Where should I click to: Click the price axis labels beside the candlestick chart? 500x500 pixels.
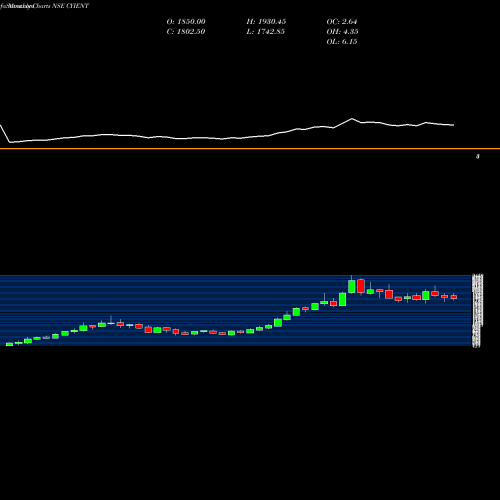point(477,311)
